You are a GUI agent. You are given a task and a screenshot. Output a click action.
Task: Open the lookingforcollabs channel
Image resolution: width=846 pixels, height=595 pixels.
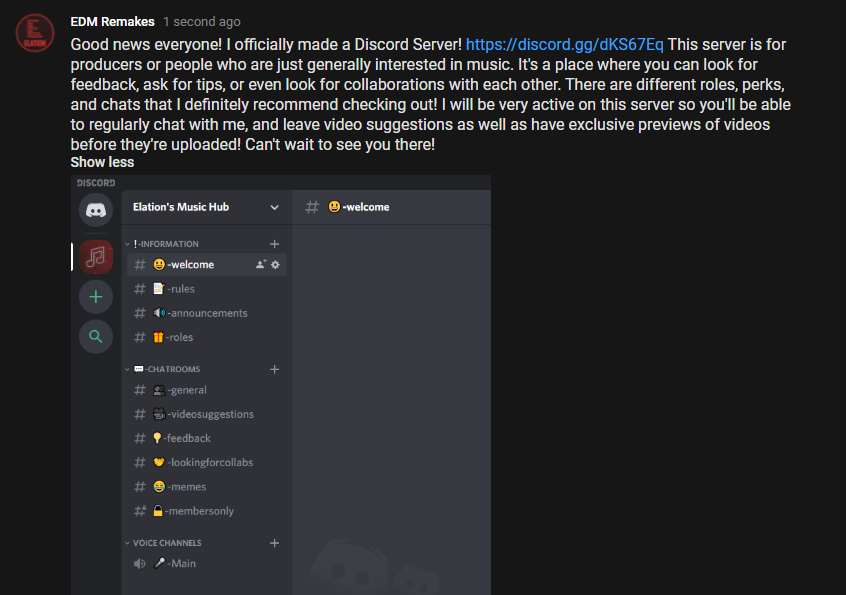(x=207, y=462)
